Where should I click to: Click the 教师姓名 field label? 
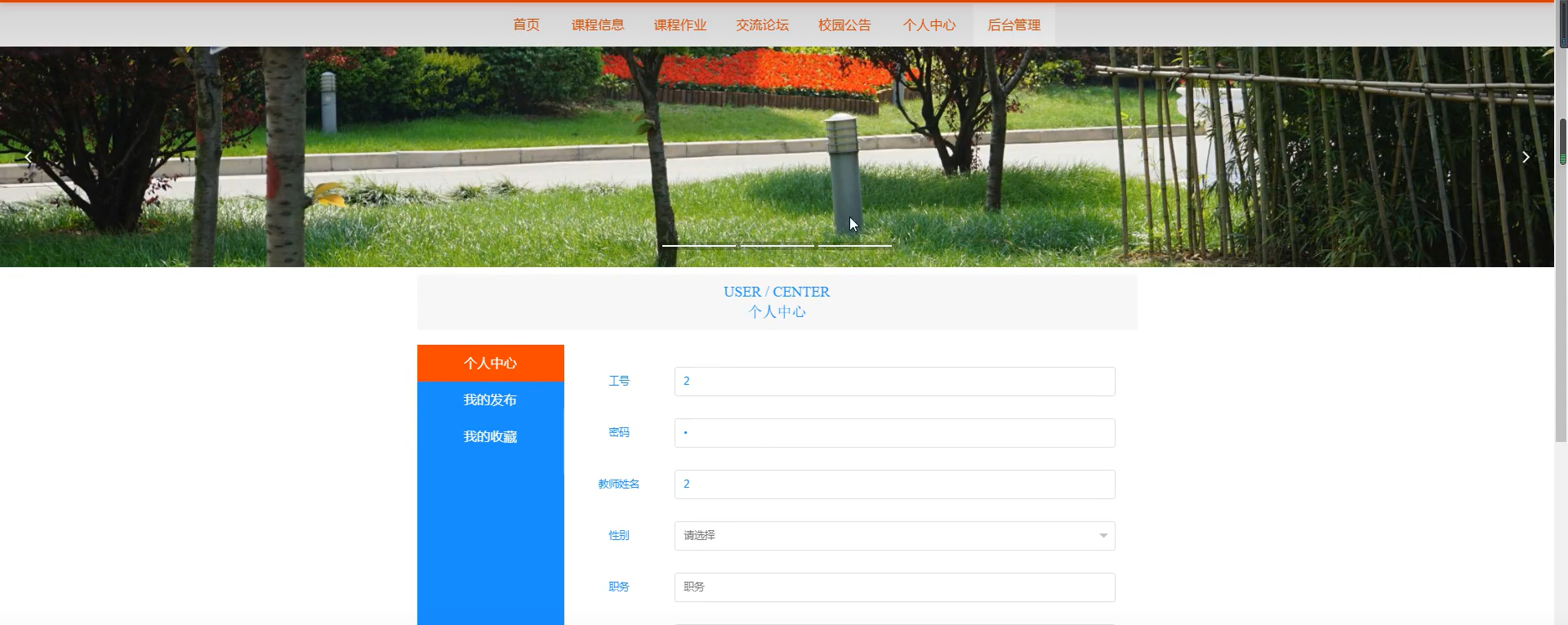[x=619, y=484]
